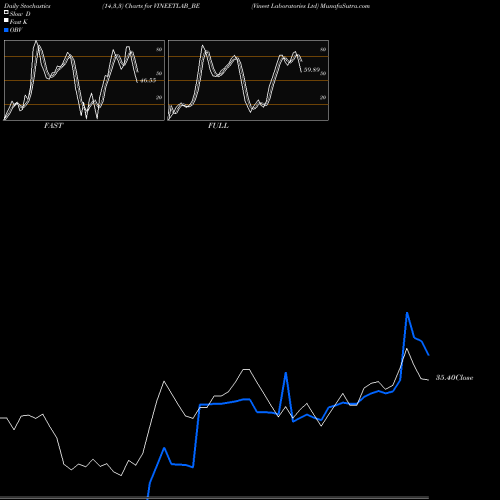Click the blue OBV line peak
The image size is (500, 500).
pos(407,313)
